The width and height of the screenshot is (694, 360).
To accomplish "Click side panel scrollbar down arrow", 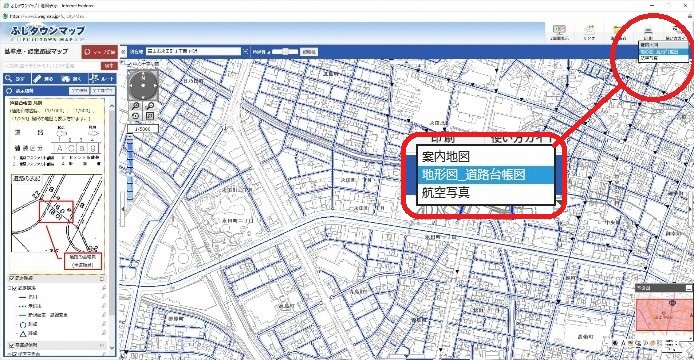I will pos(112,347).
